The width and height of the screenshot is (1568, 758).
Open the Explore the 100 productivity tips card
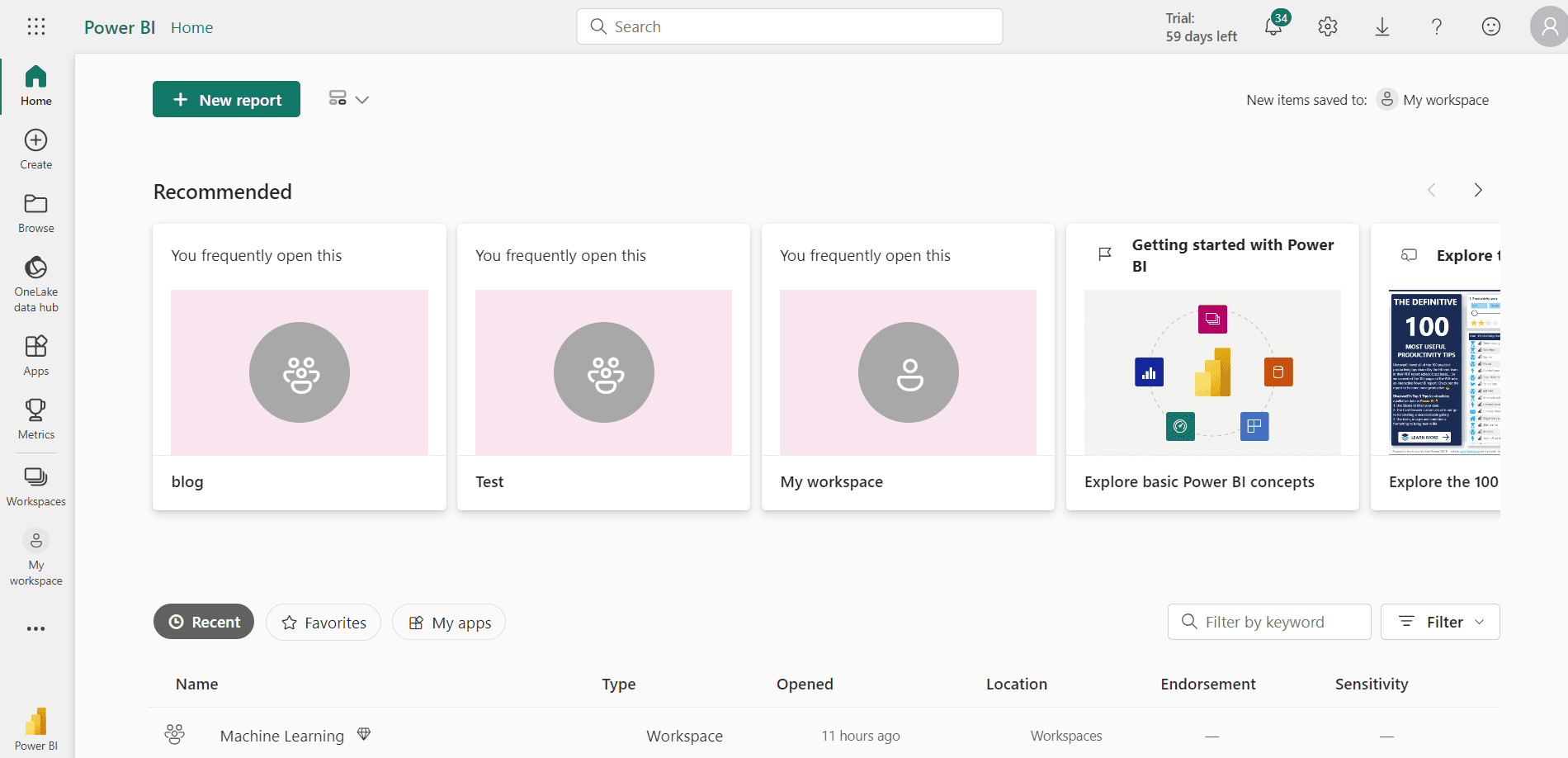point(1435,367)
